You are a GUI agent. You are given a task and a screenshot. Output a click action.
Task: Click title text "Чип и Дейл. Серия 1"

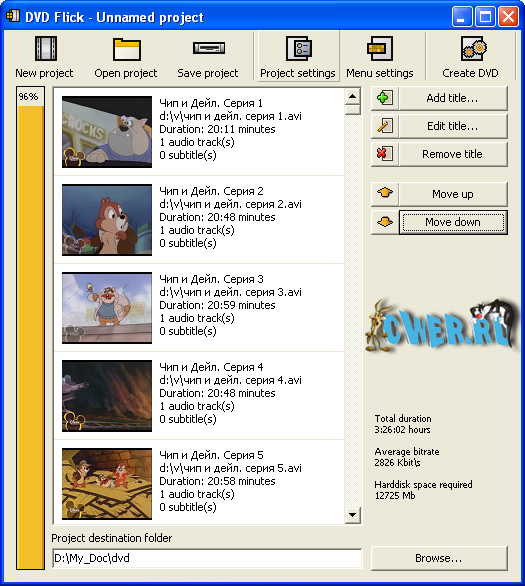pyautogui.click(x=211, y=103)
